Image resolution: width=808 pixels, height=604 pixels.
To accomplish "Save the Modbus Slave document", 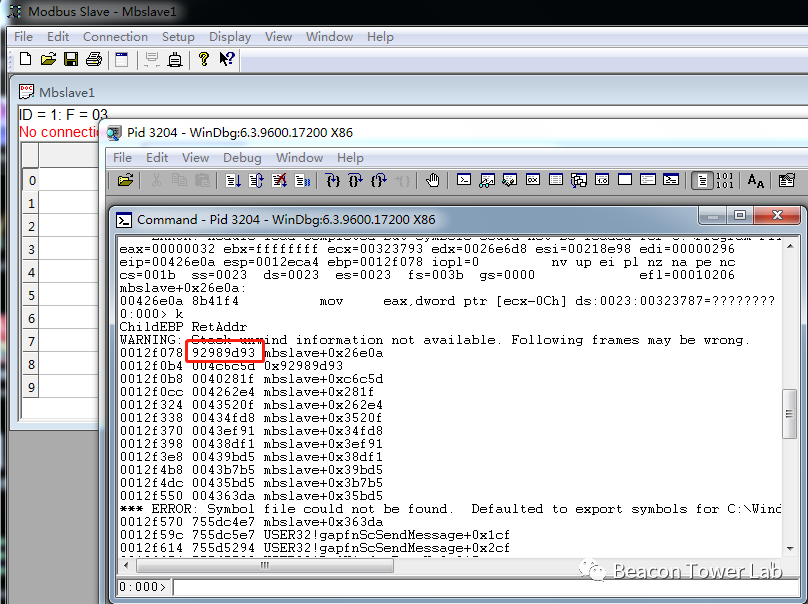I will pyautogui.click(x=71, y=60).
